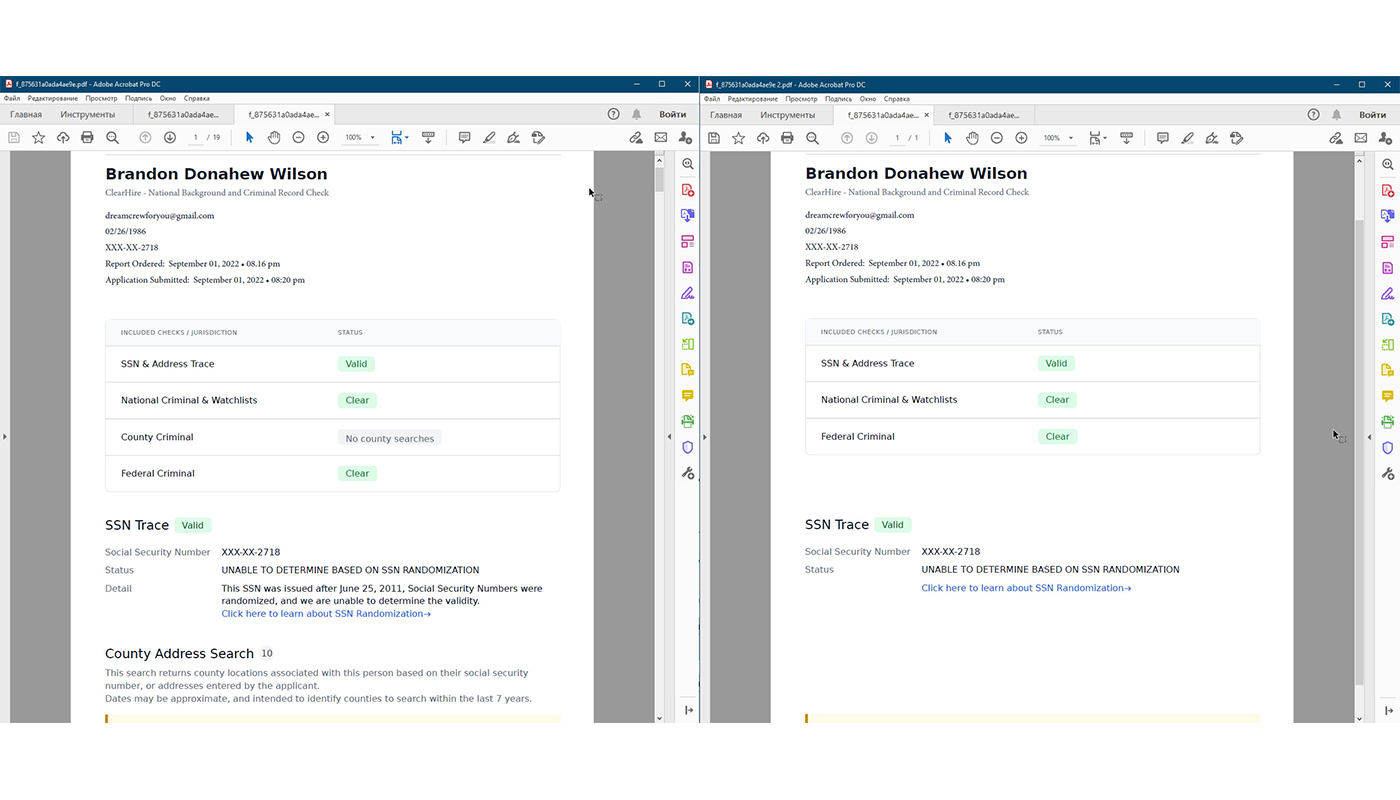Image resolution: width=1400 pixels, height=800 pixels.
Task: Click the Print icon in the left window toolbar
Action: (87, 138)
